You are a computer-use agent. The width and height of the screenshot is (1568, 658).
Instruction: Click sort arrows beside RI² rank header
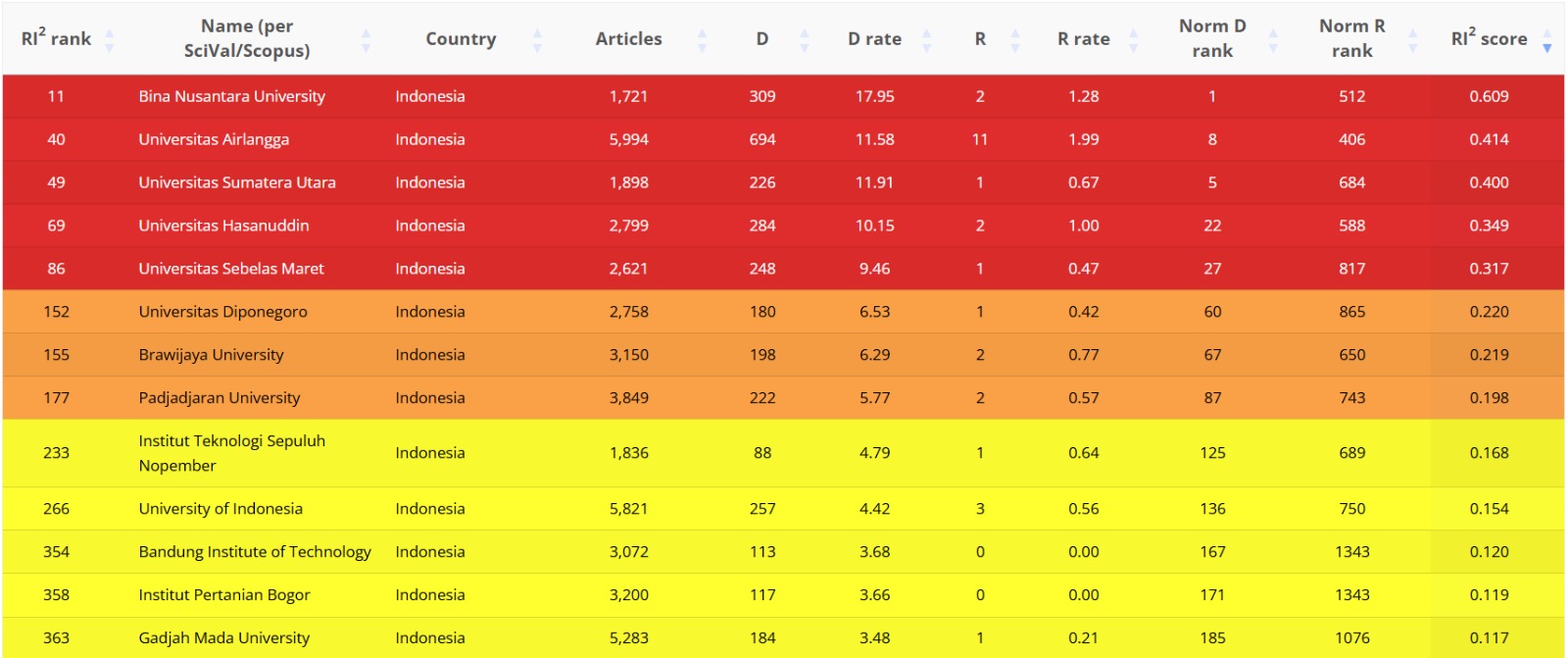(x=110, y=39)
